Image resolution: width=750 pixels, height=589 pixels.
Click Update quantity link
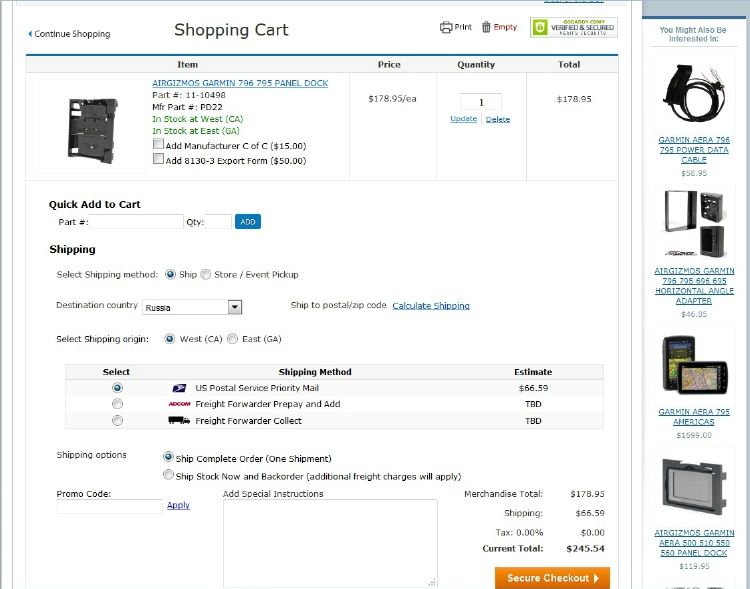pos(463,119)
